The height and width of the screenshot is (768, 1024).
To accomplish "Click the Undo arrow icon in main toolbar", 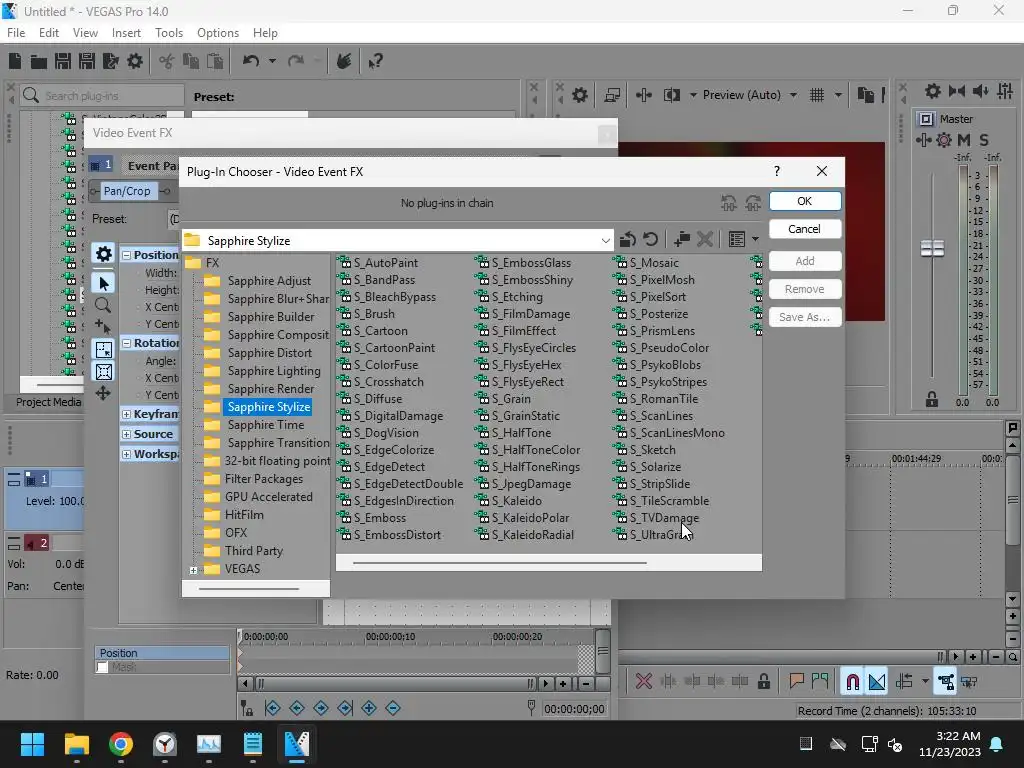I will tap(251, 61).
